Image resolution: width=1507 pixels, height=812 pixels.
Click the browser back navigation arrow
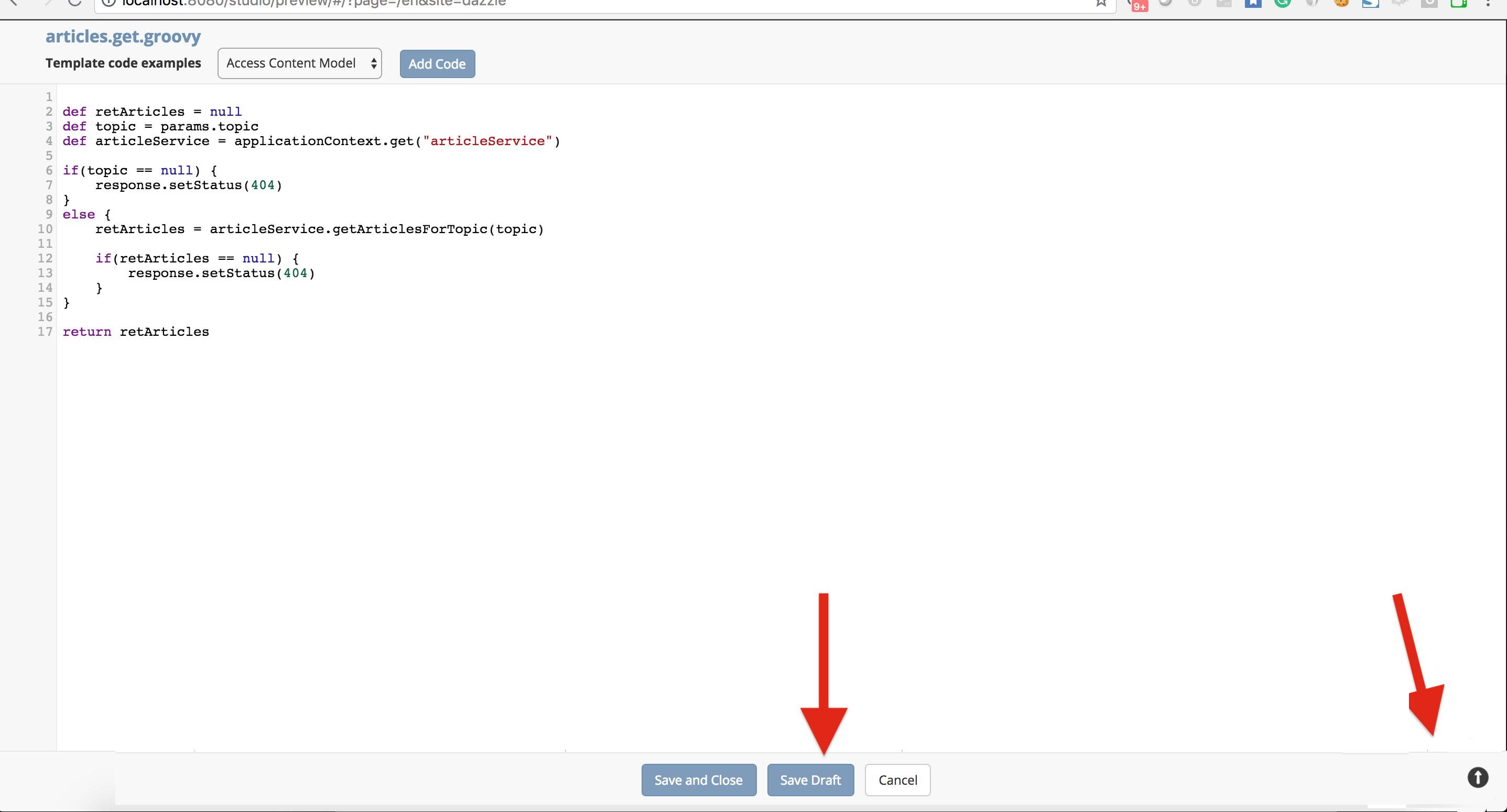pos(15,3)
